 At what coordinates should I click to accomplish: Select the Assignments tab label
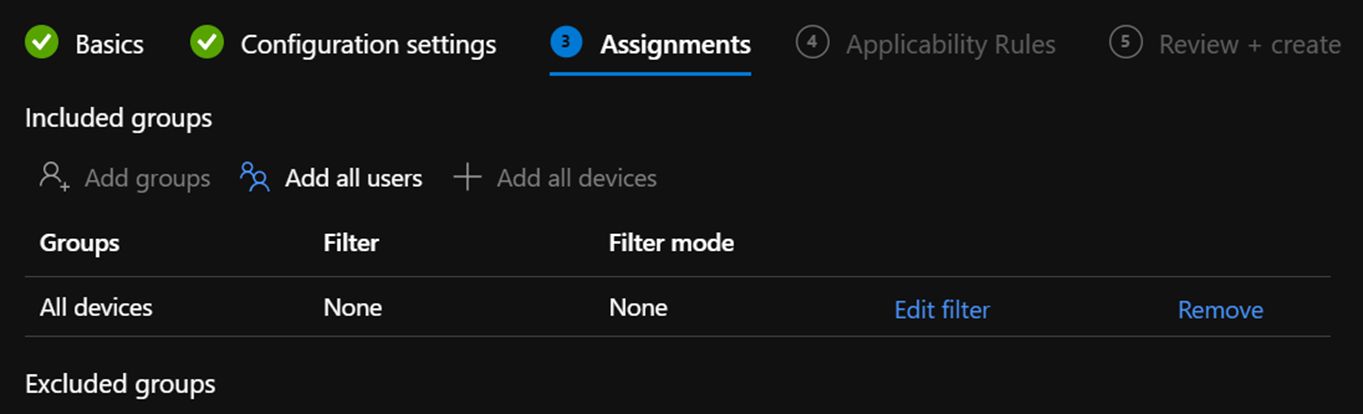[675, 44]
